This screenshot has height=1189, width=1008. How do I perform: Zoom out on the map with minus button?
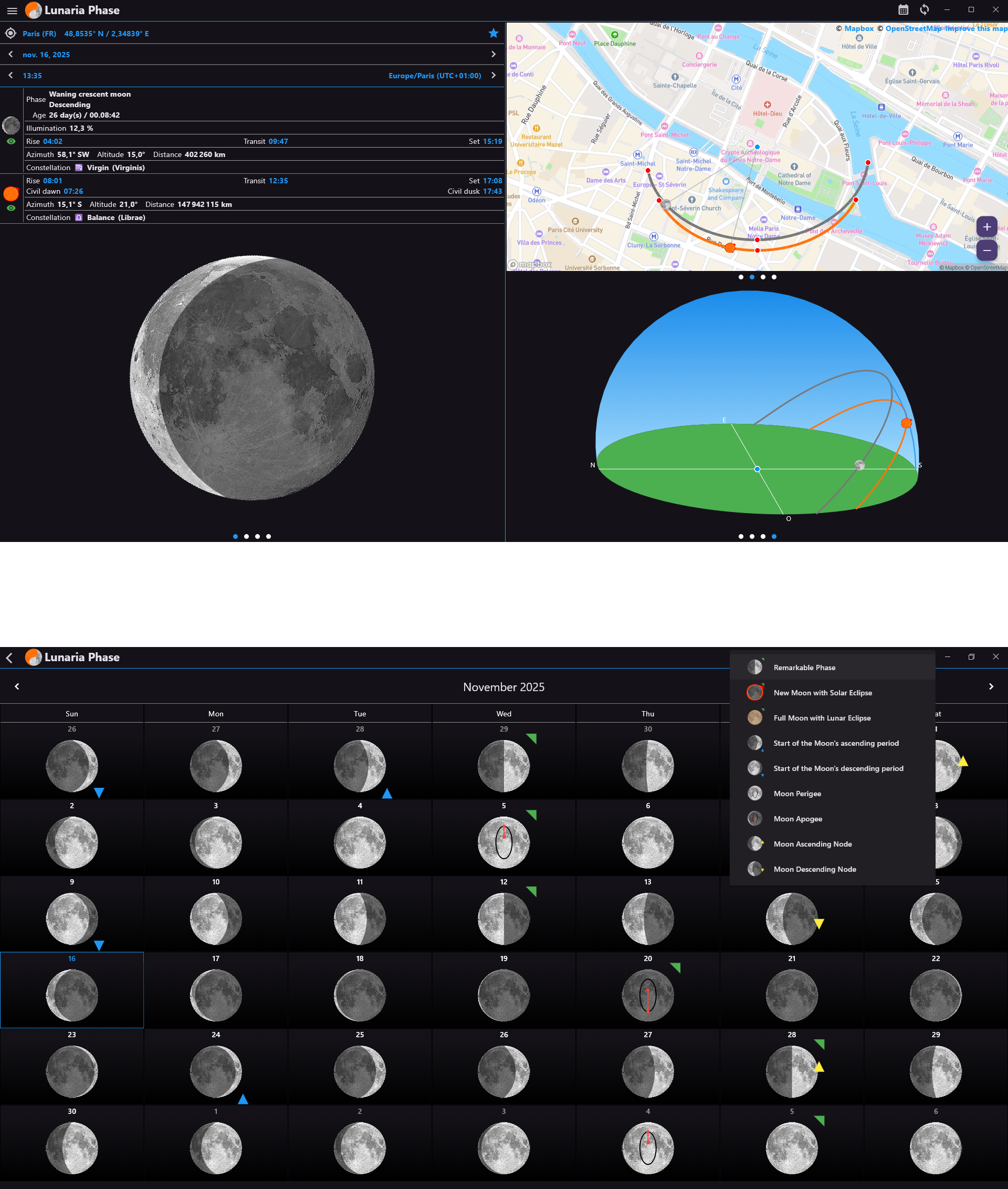986,251
